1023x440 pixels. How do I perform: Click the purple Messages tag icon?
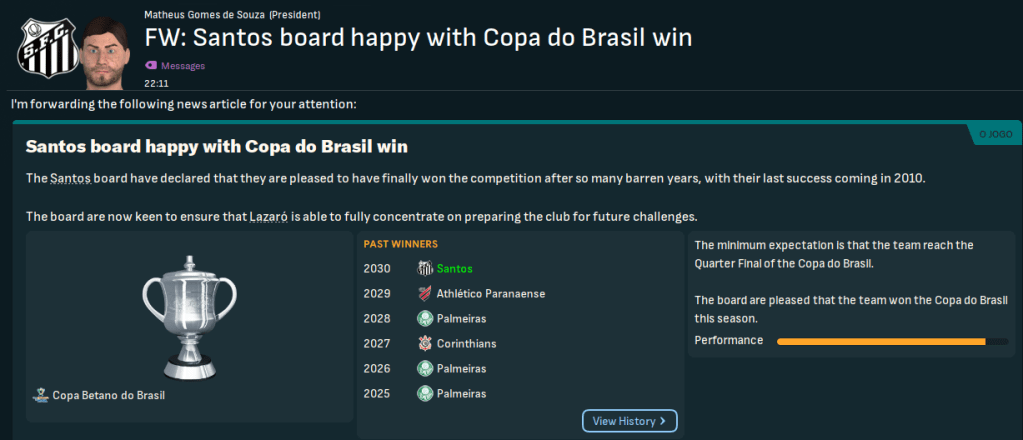pos(151,66)
